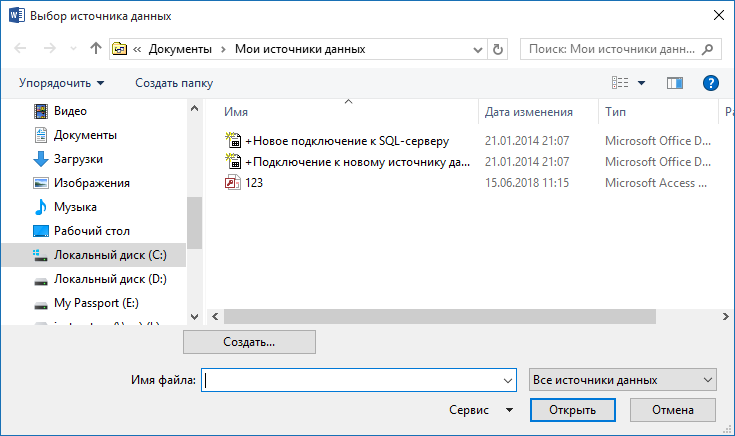Select Музыка in navigation pane
This screenshot has width=735, height=436.
pos(75,207)
